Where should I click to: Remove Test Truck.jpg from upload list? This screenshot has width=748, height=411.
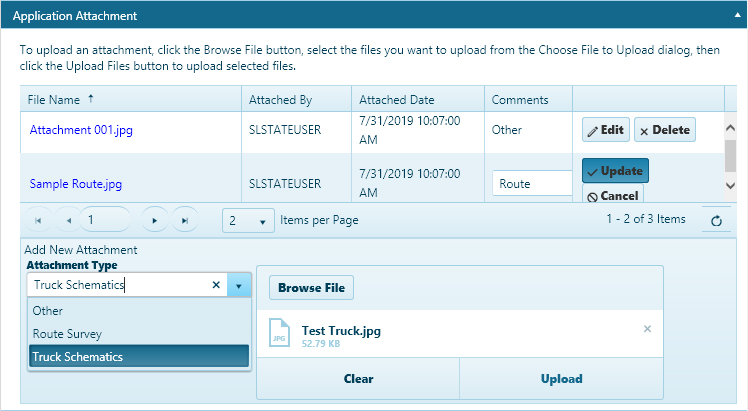point(647,329)
